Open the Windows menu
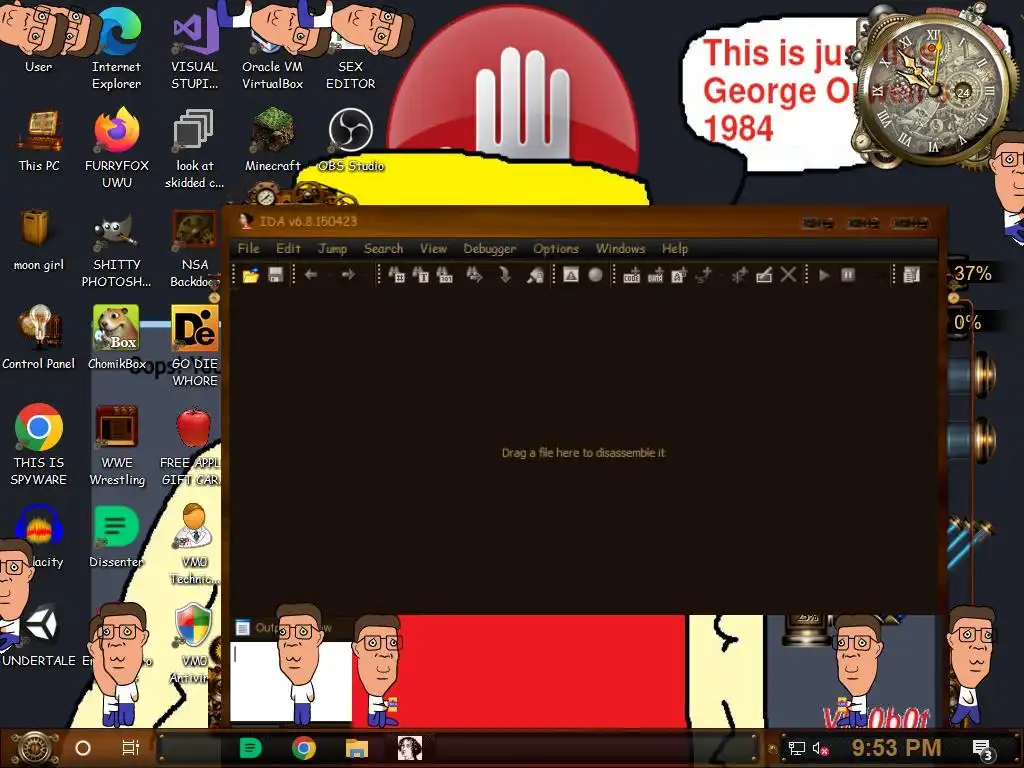The width and height of the screenshot is (1024, 768). pos(620,248)
